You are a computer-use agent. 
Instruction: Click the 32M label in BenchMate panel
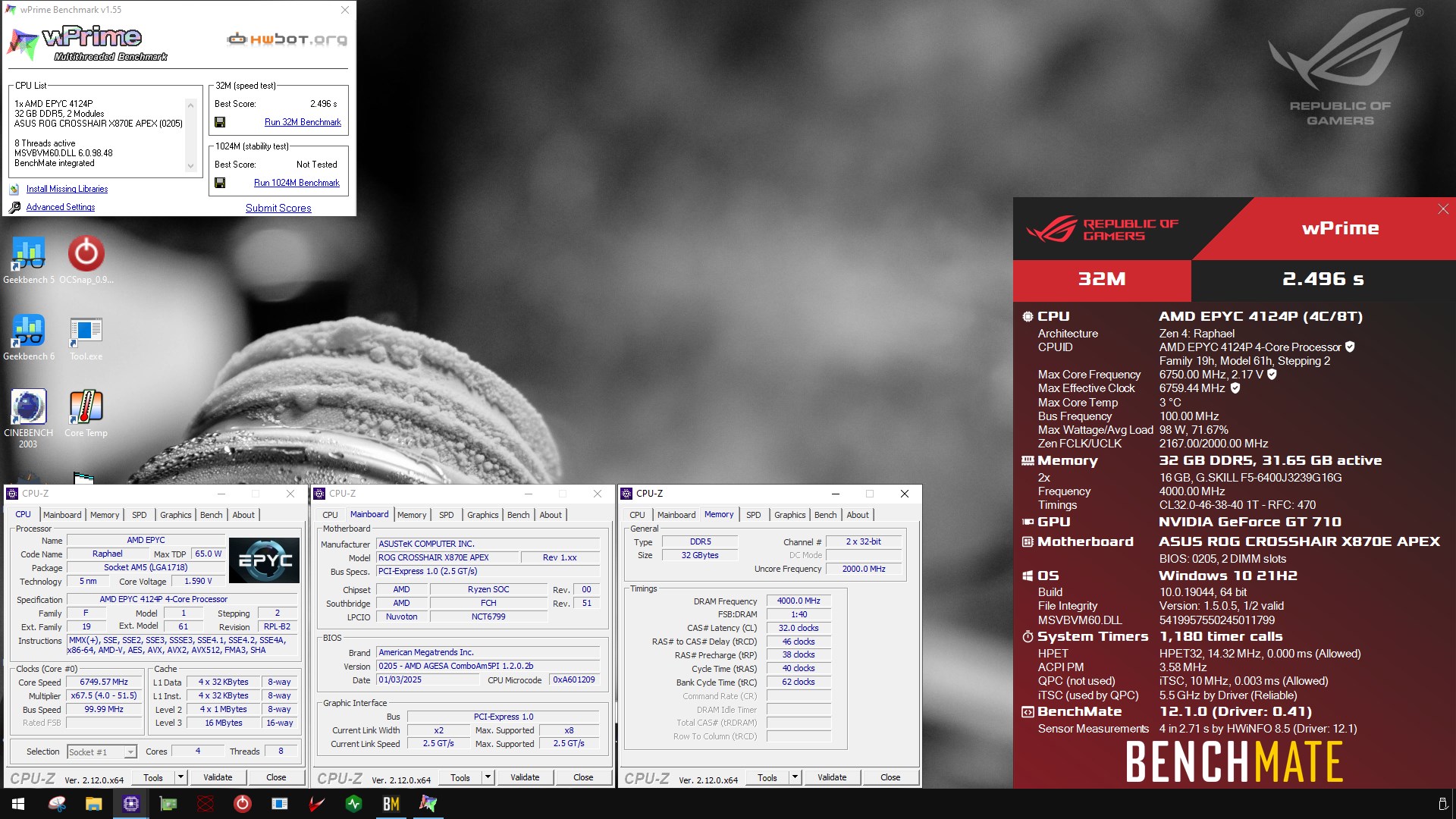[1102, 279]
